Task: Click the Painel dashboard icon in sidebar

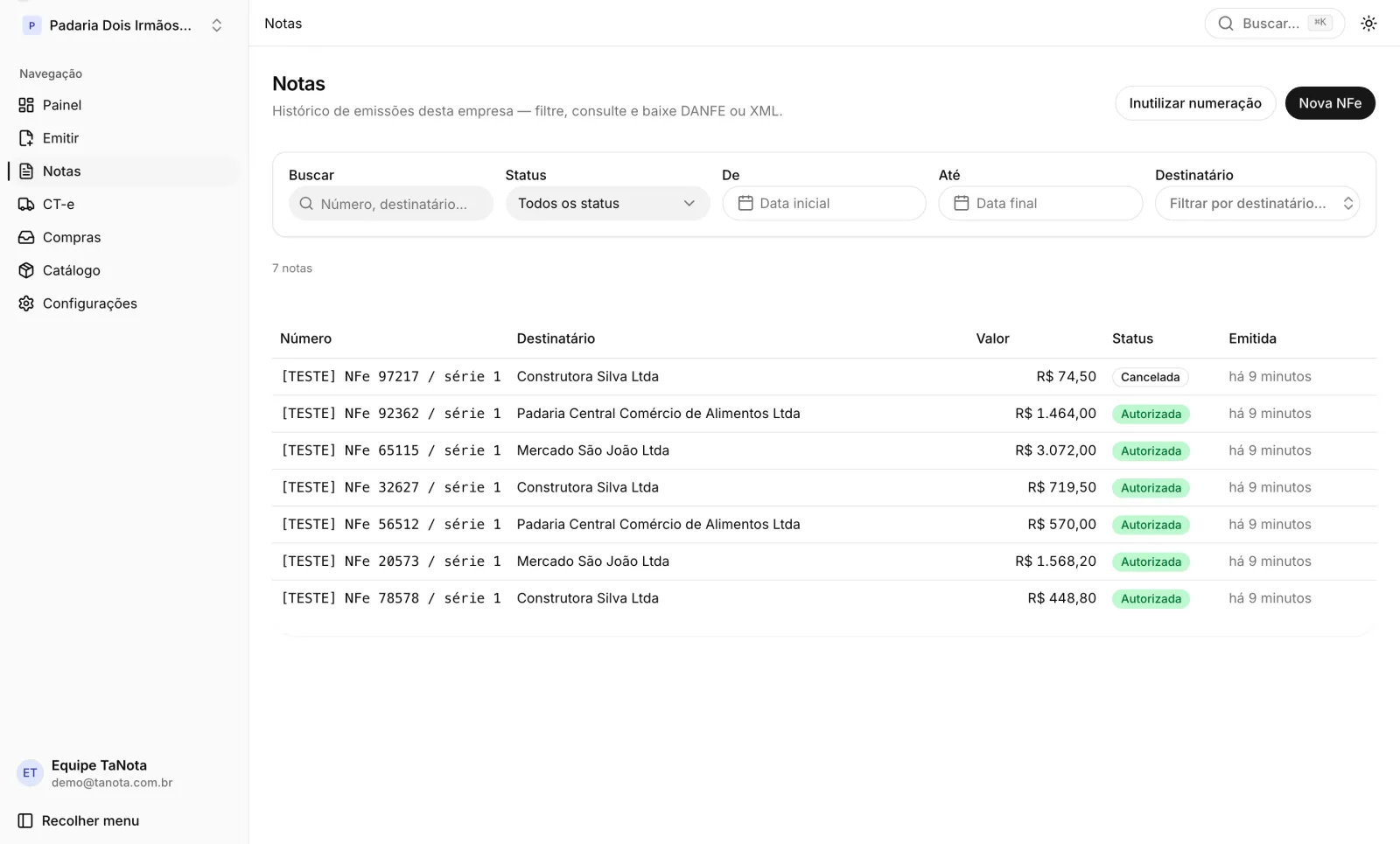Action: [26, 105]
